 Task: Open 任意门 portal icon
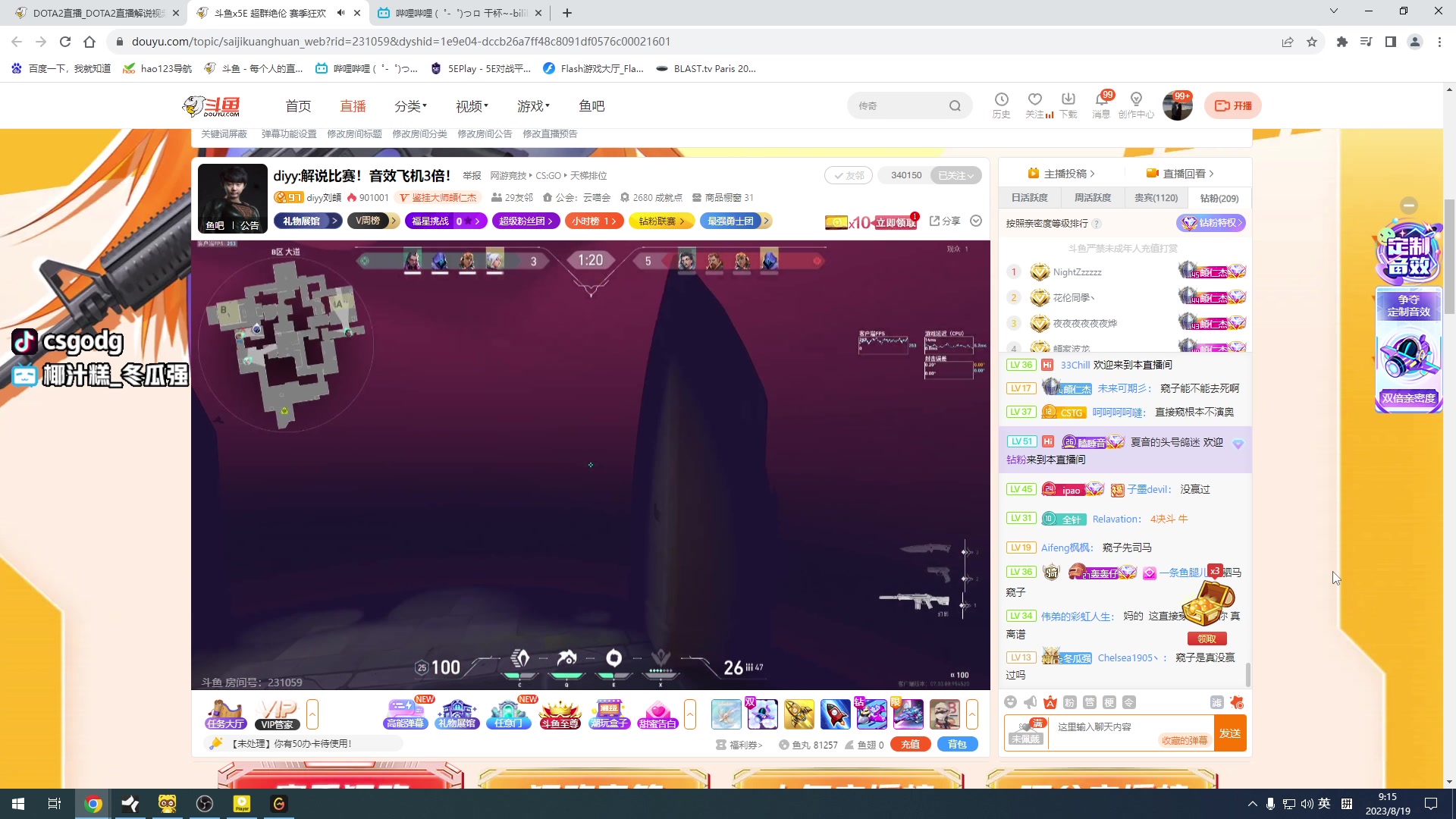[508, 714]
